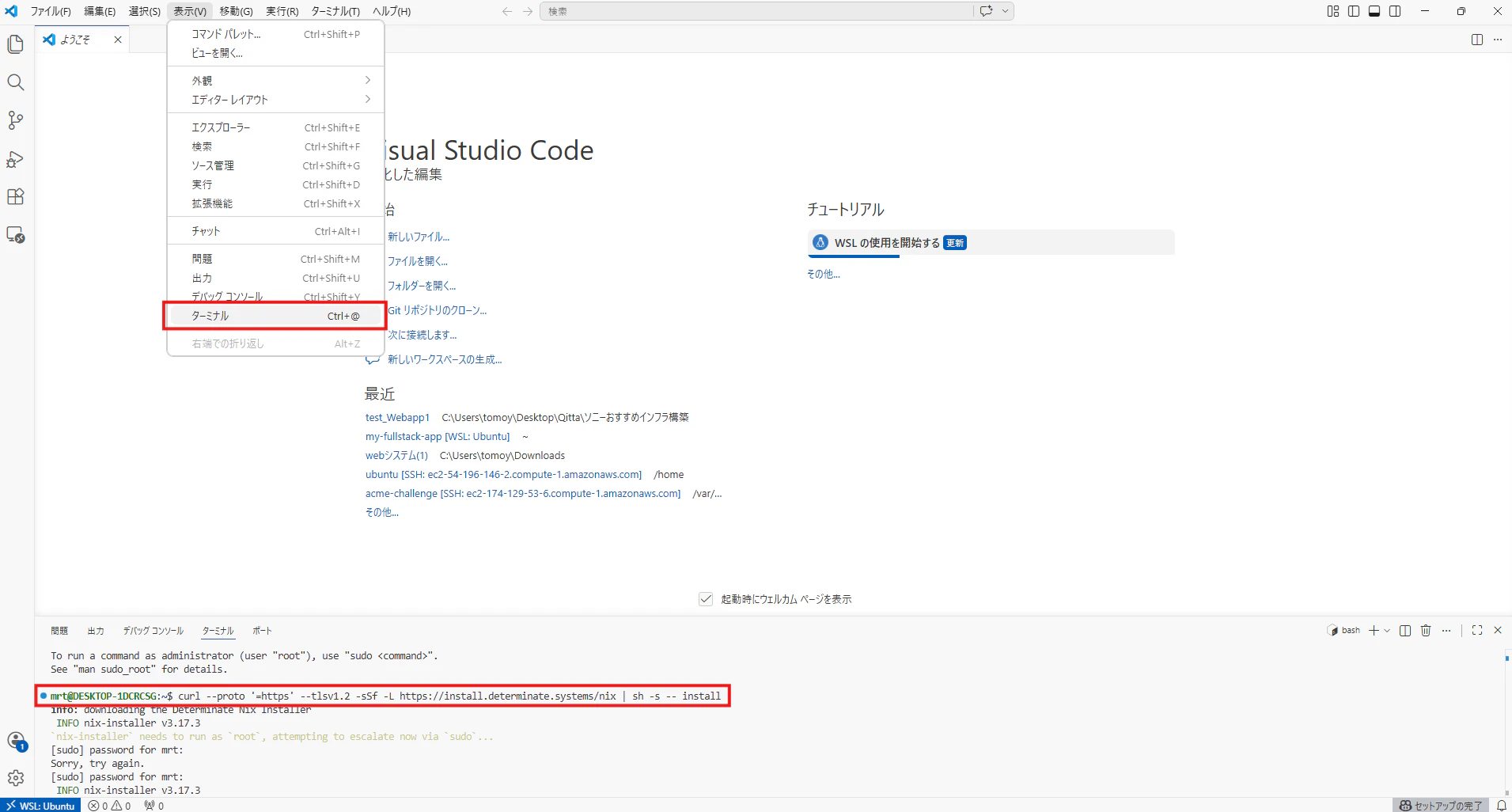The width and height of the screenshot is (1512, 812).
Task: Open Copilot chat icon in command center
Action: [986, 11]
